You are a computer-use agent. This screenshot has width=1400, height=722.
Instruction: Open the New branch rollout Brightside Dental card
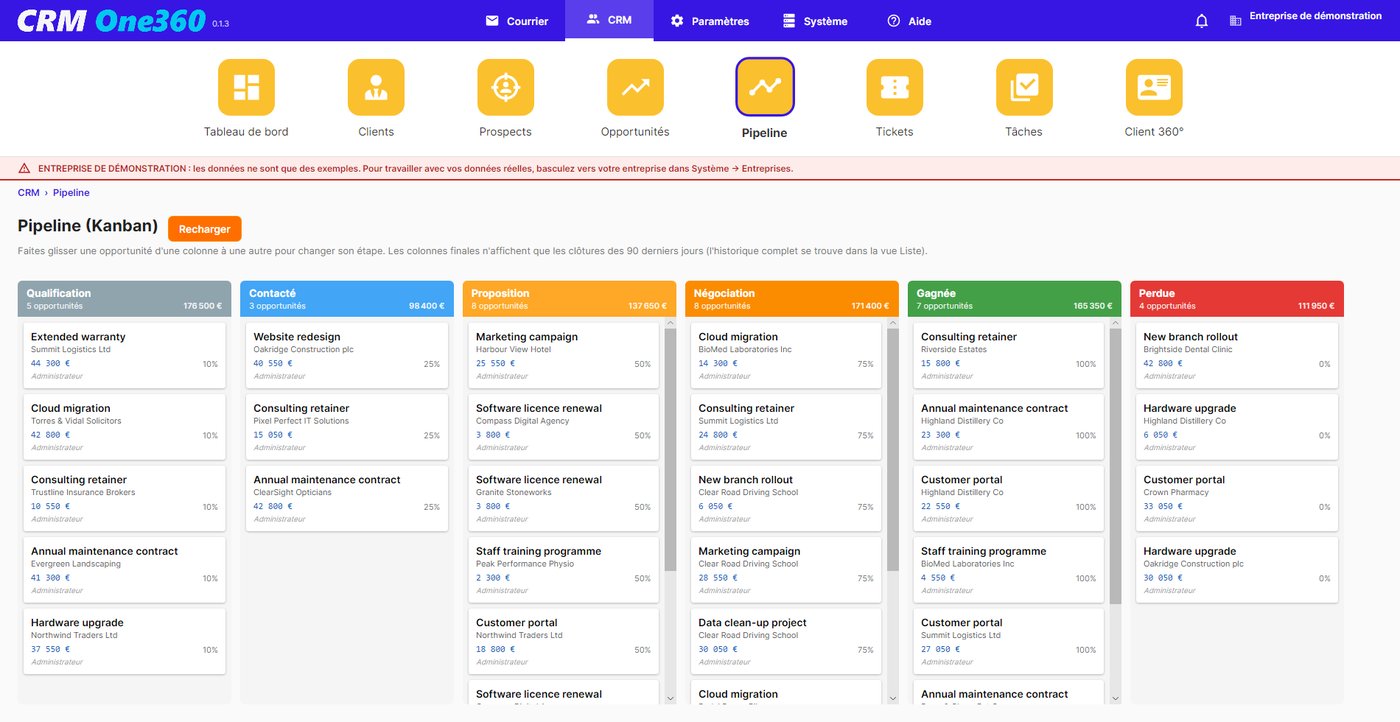(1237, 355)
